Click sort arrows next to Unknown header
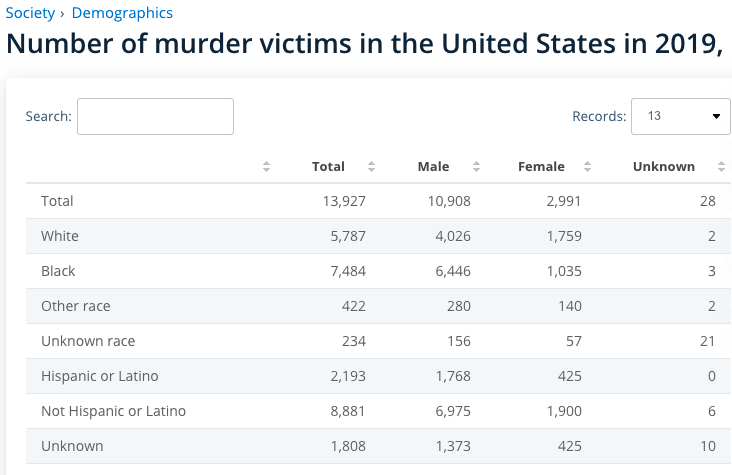This screenshot has height=475, width=732. point(721,167)
